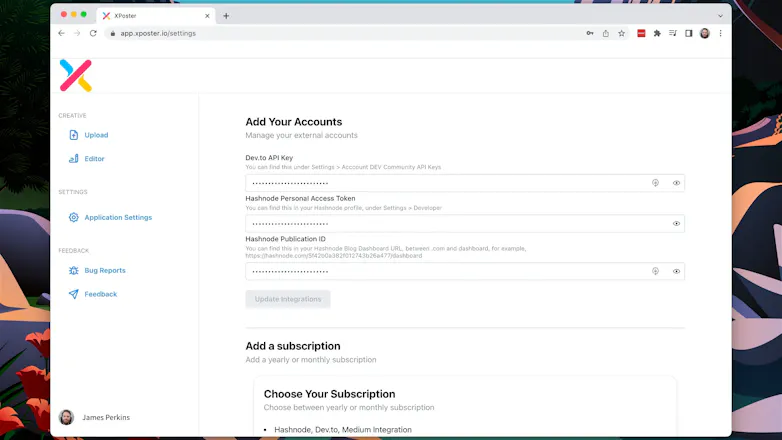Reload the XPoster settings page
The height and width of the screenshot is (440, 782).
coord(93,33)
